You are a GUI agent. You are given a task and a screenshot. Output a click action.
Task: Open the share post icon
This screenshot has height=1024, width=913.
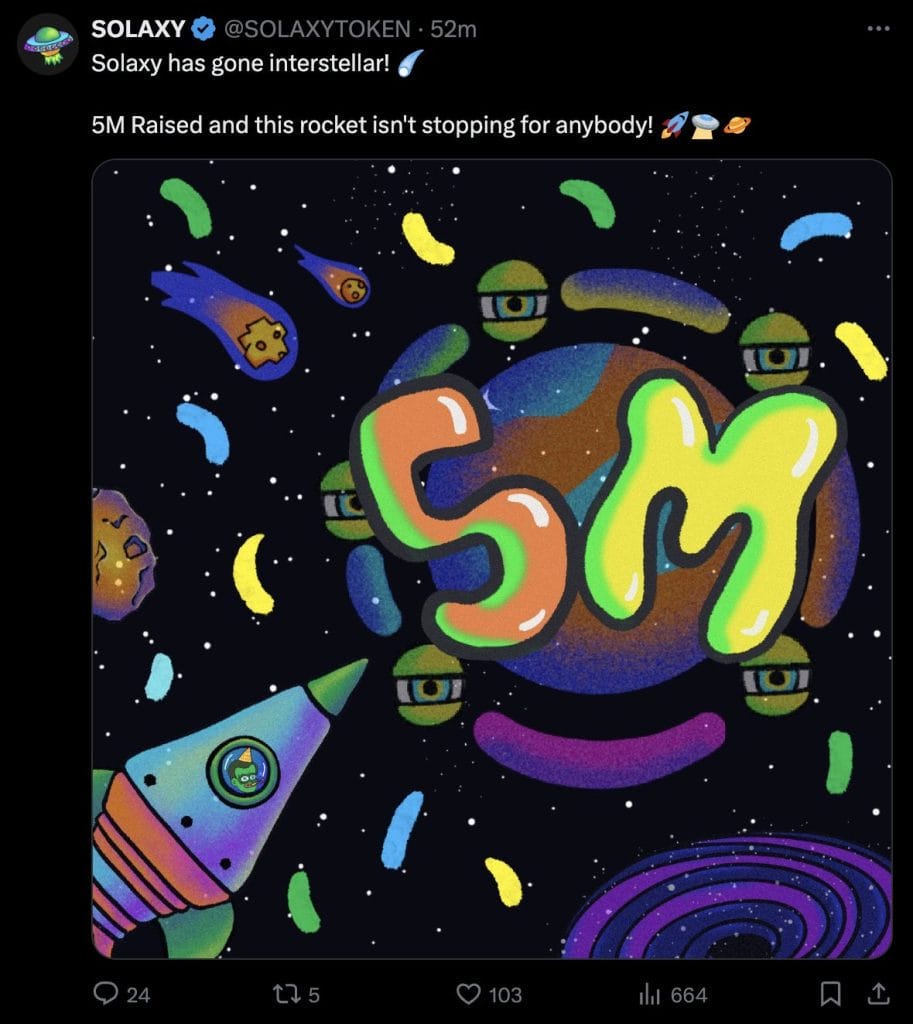click(x=878, y=994)
